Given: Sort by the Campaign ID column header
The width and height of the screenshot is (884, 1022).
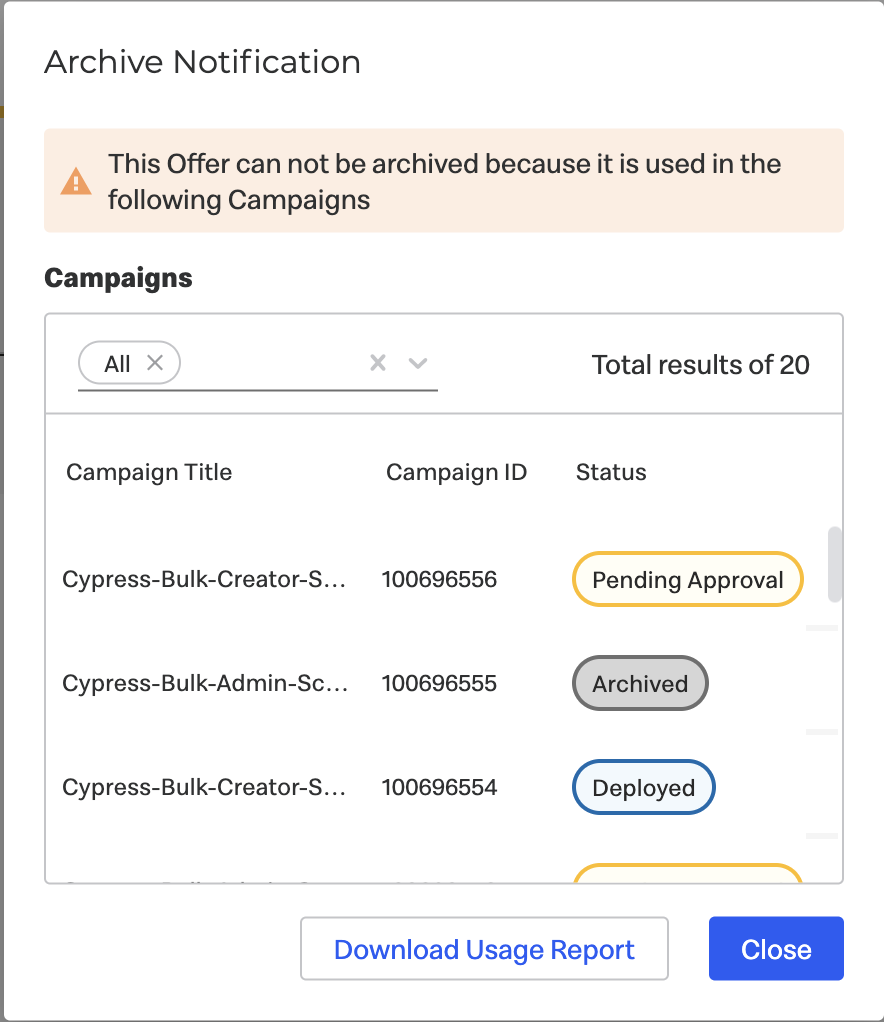Looking at the screenshot, I should click(456, 472).
